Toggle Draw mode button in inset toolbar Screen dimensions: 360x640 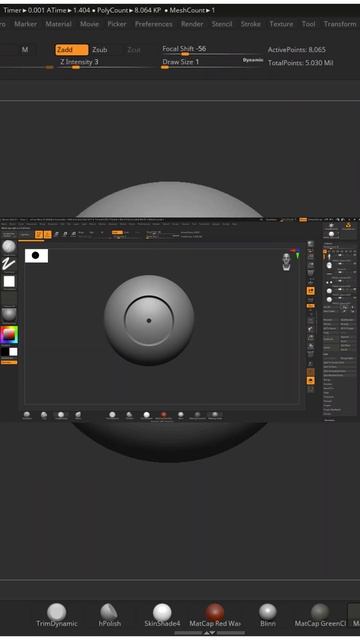tap(47, 234)
